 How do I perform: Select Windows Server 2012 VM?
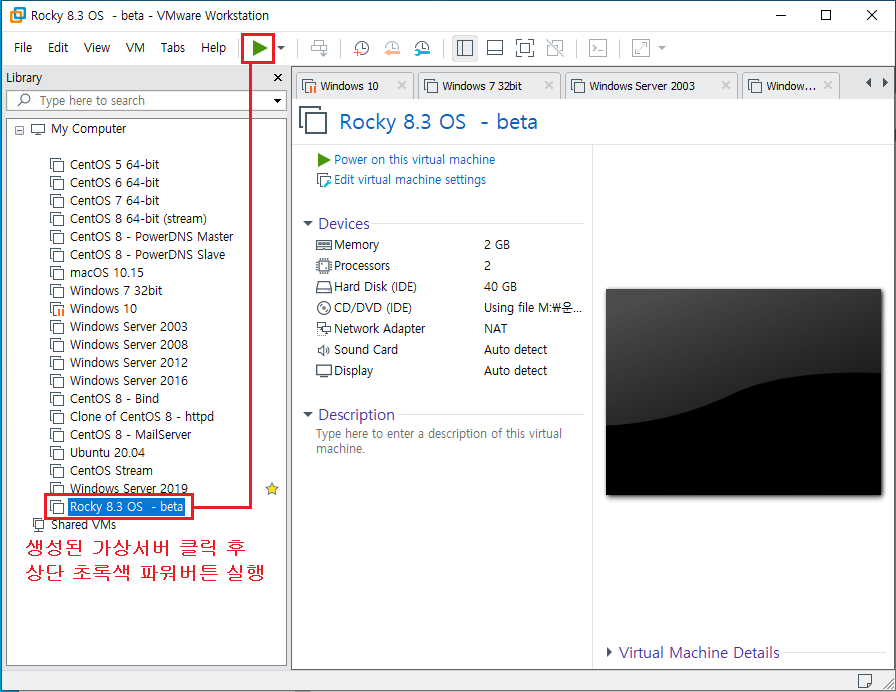(x=129, y=363)
